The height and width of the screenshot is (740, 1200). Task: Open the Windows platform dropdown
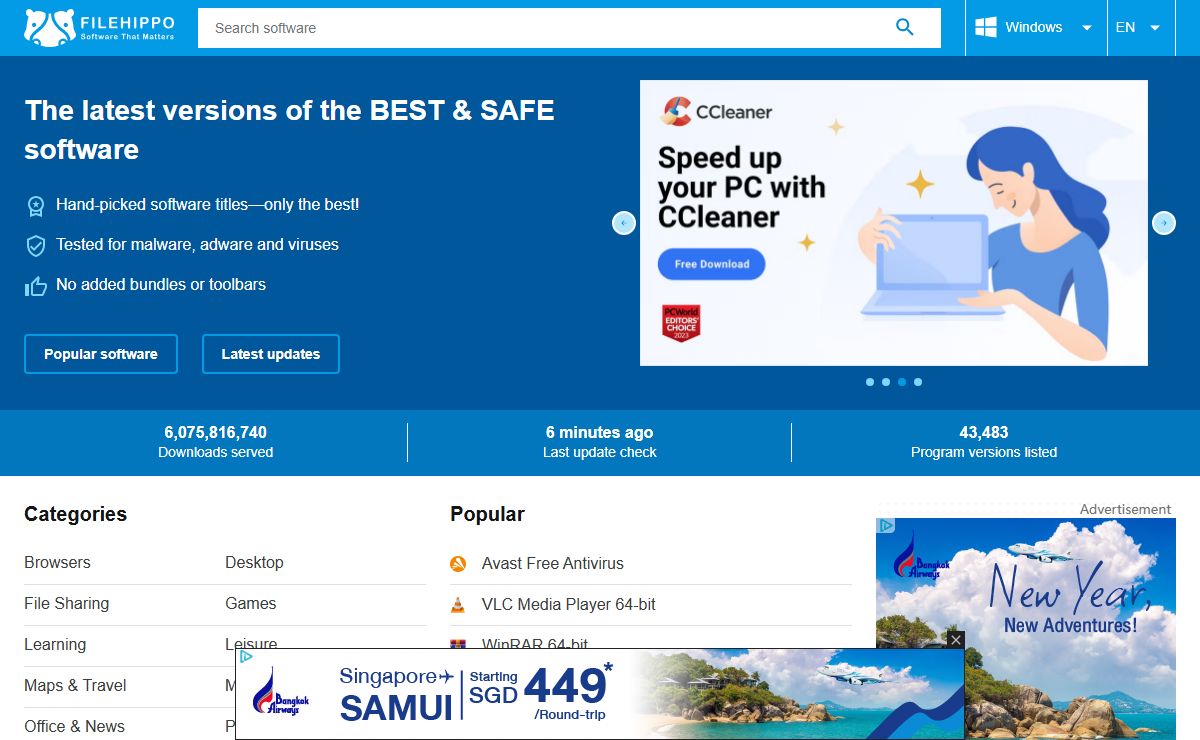[x=1036, y=27]
